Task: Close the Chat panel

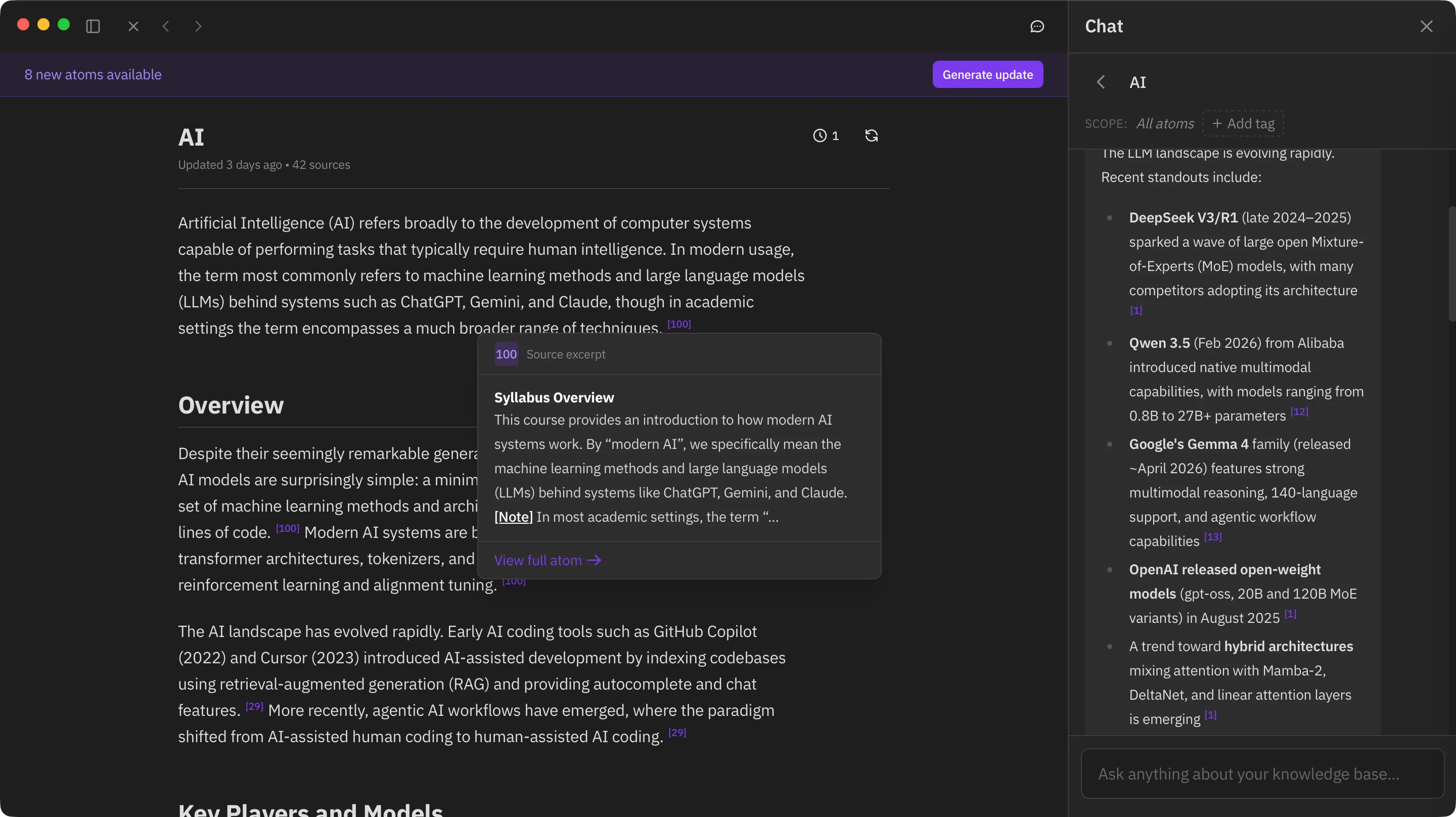Action: [1427, 26]
